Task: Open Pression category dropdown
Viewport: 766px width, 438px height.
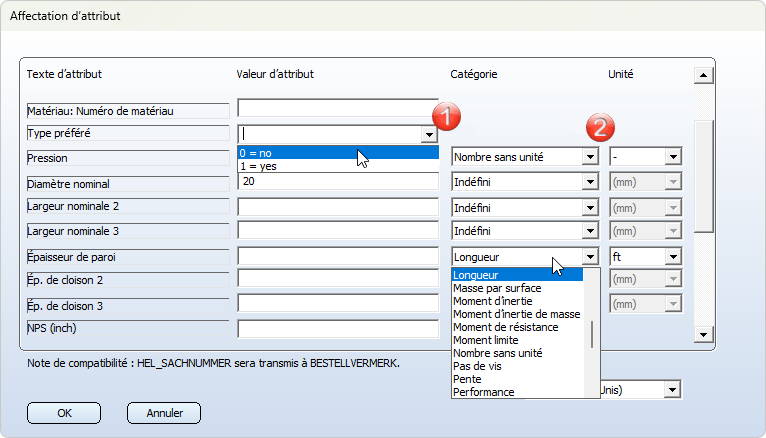Action: pyautogui.click(x=590, y=157)
